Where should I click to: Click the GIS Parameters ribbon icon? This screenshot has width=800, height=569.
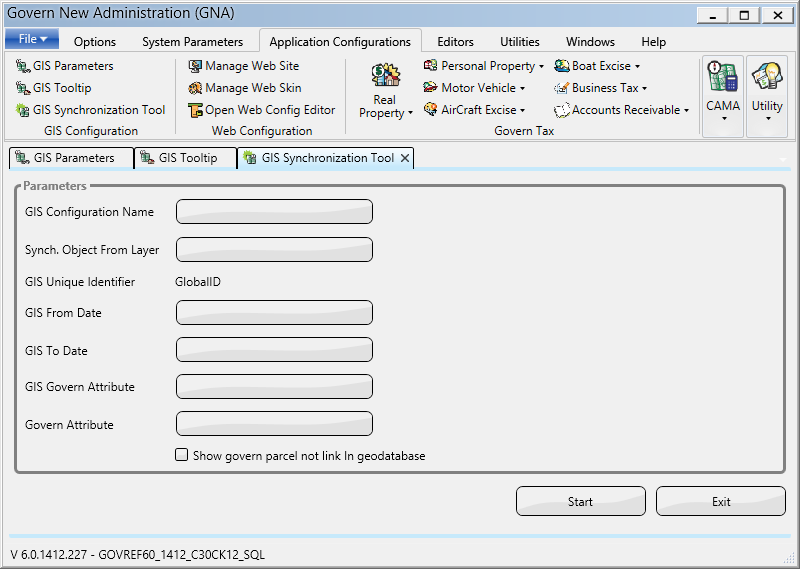23,66
